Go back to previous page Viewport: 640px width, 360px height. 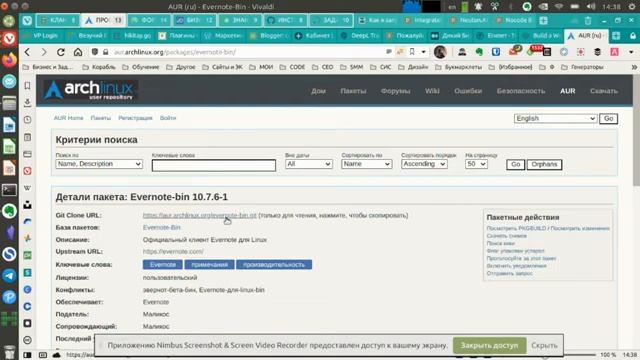click(x=27, y=52)
